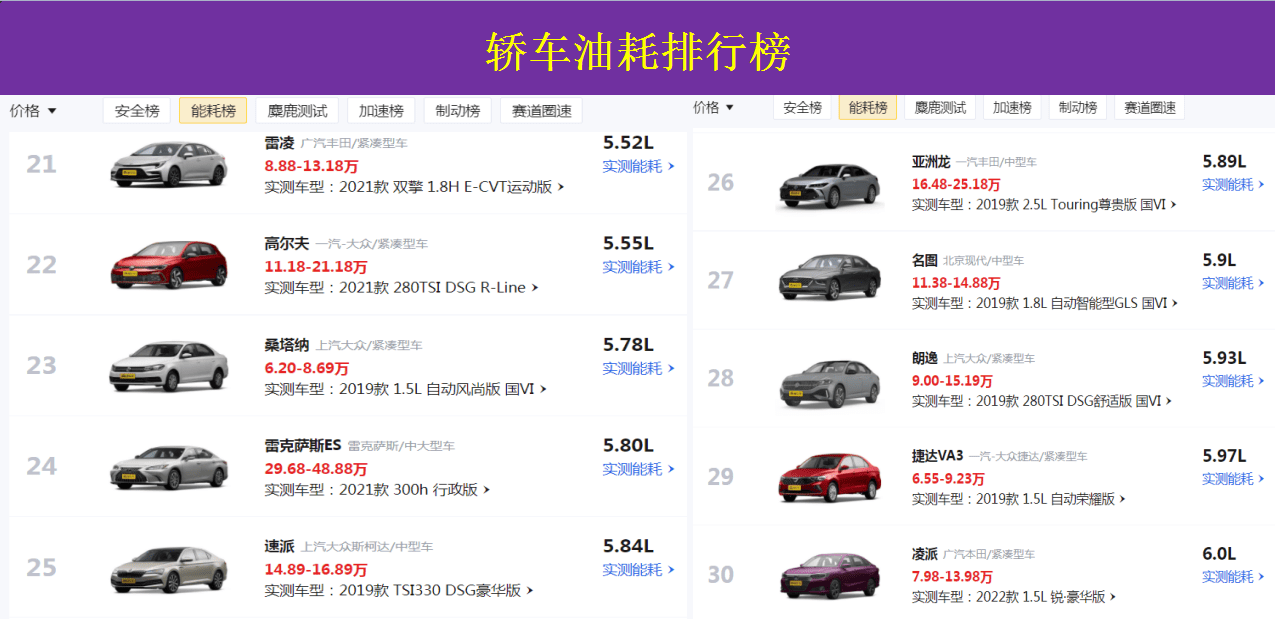Click price text 8.88-13.18万
The width and height of the screenshot is (1275, 619).
coord(311,165)
